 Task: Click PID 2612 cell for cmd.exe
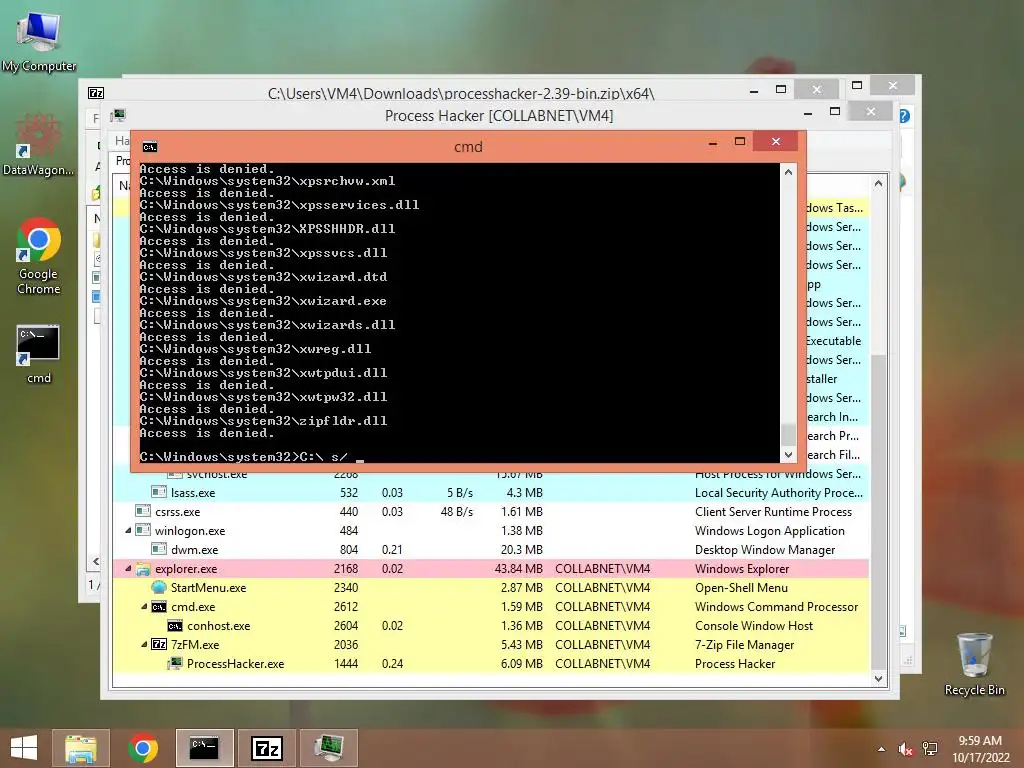[346, 607]
